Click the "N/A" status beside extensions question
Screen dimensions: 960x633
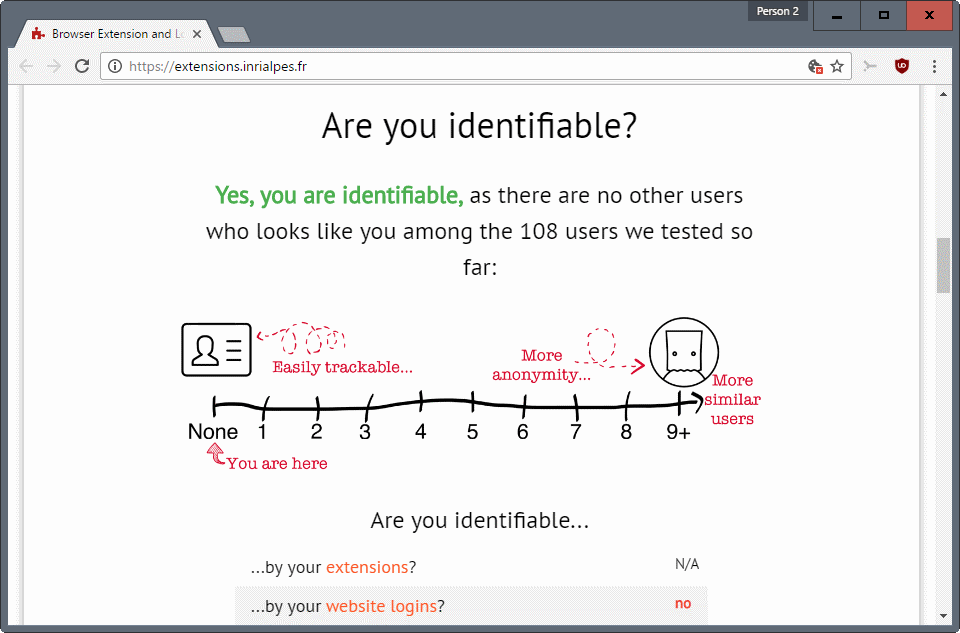(x=687, y=563)
